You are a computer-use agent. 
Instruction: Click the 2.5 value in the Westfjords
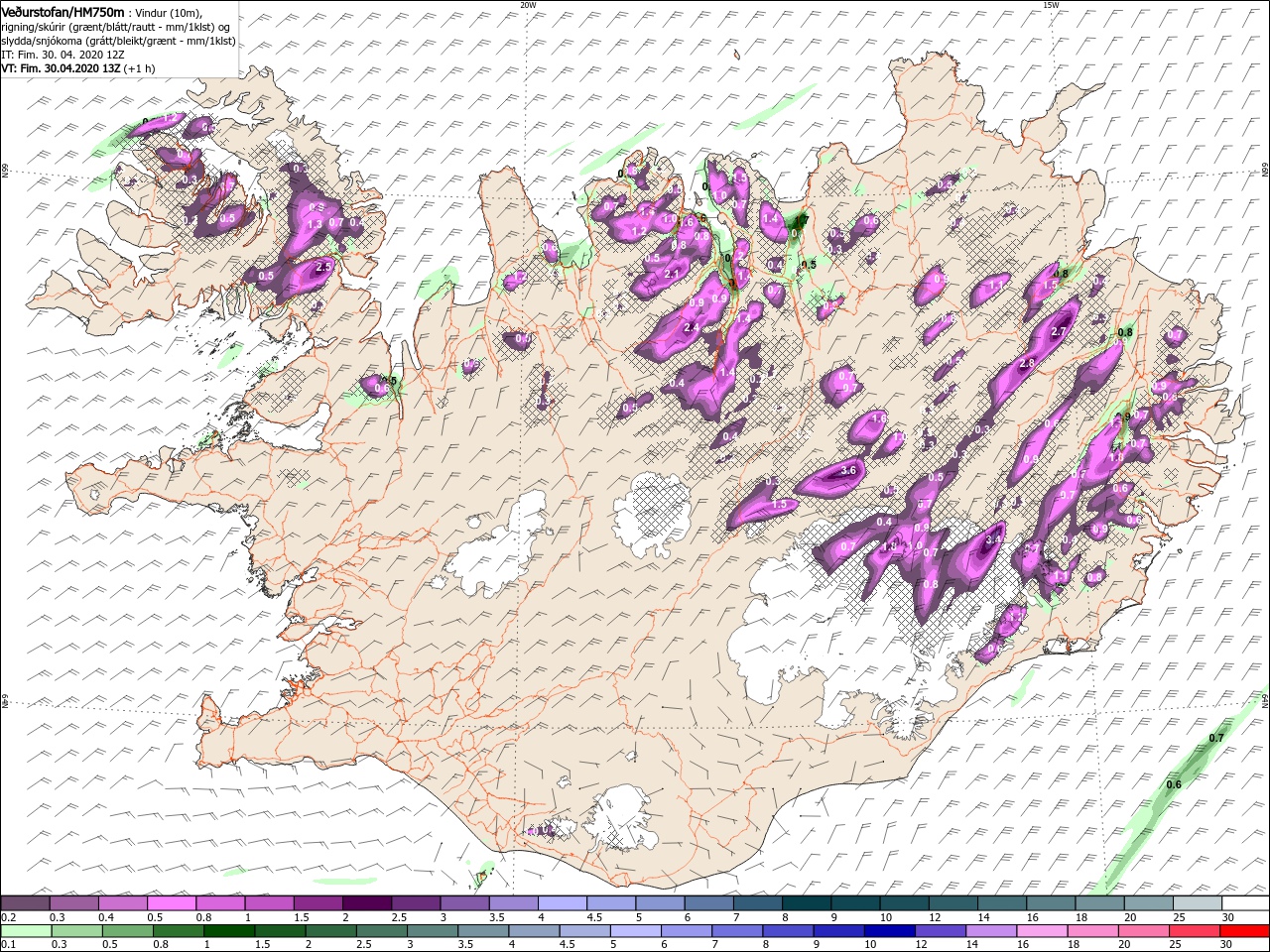[x=322, y=268]
